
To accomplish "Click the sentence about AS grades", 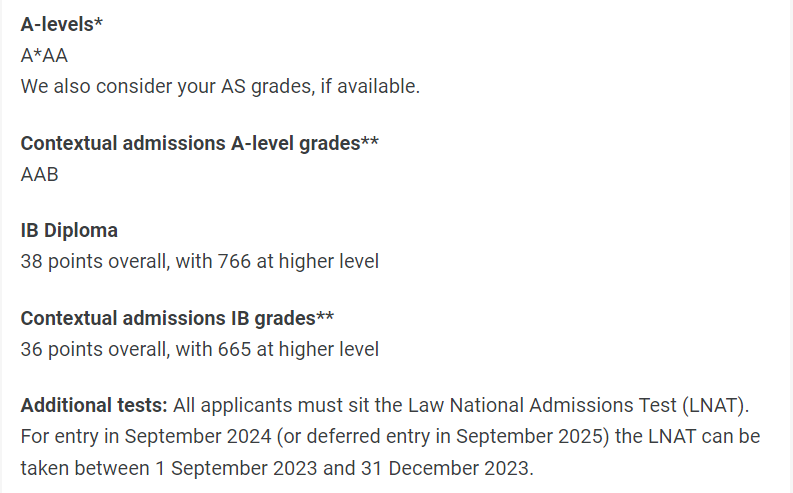I will (220, 86).
